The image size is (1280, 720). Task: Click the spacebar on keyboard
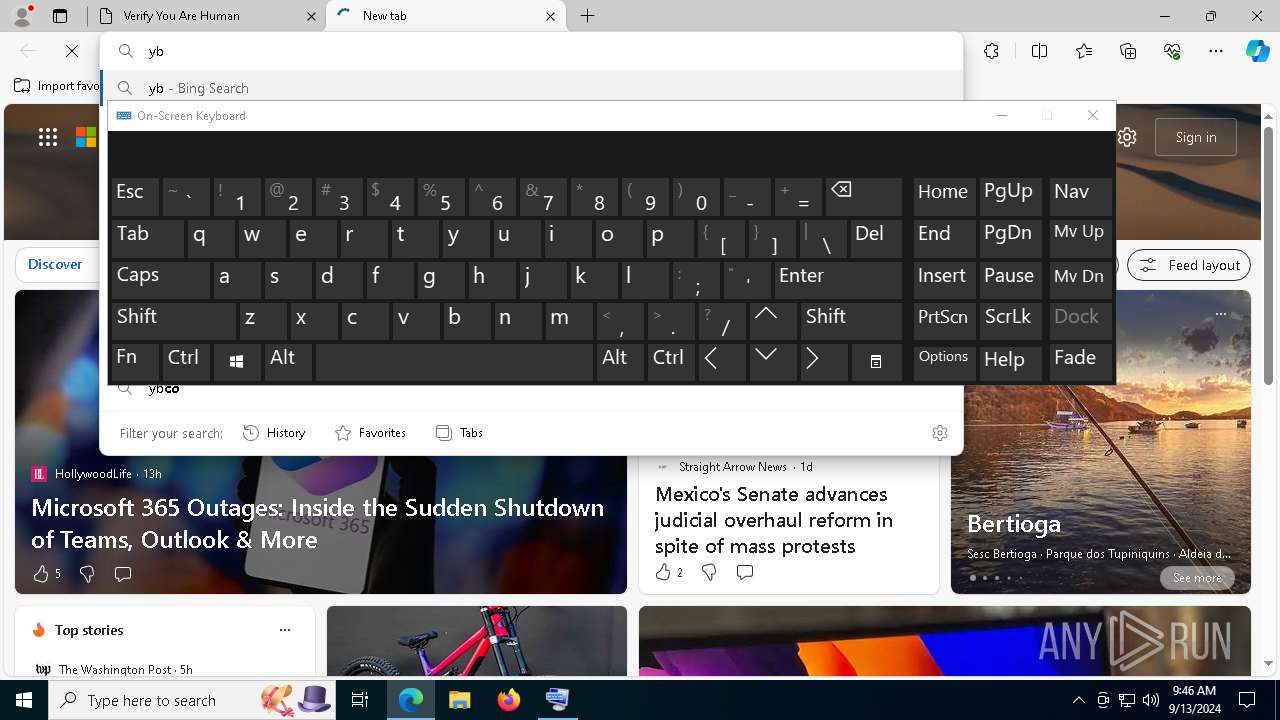tap(454, 362)
